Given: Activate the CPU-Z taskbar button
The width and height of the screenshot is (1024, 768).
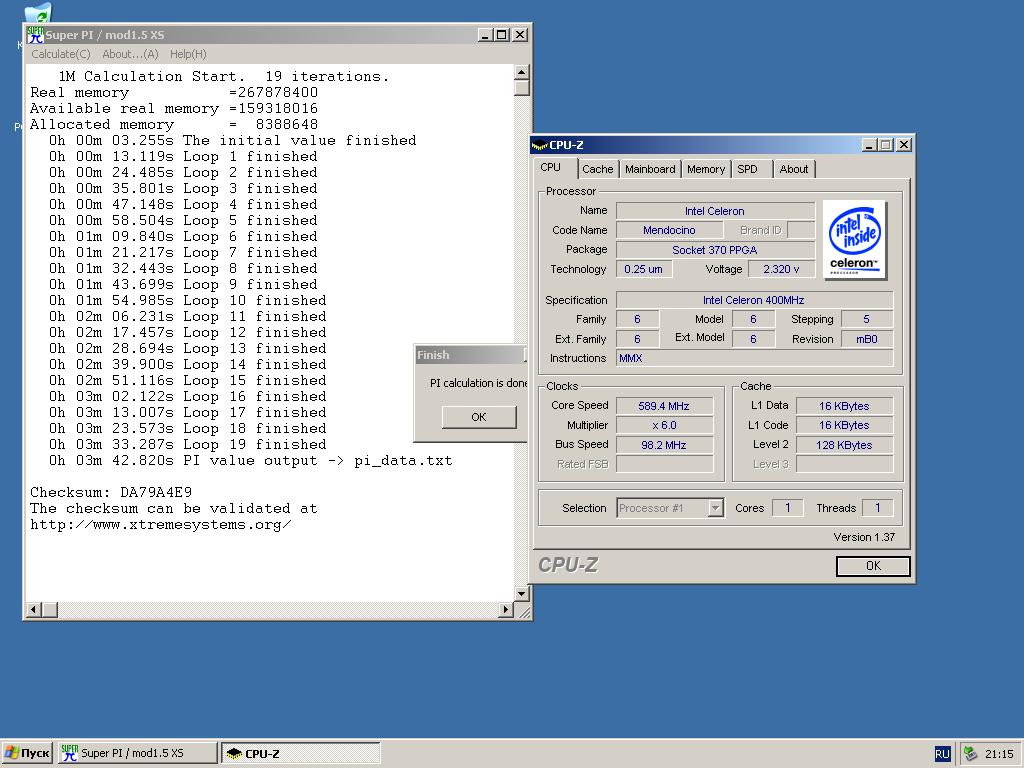Looking at the screenshot, I should click(x=300, y=753).
